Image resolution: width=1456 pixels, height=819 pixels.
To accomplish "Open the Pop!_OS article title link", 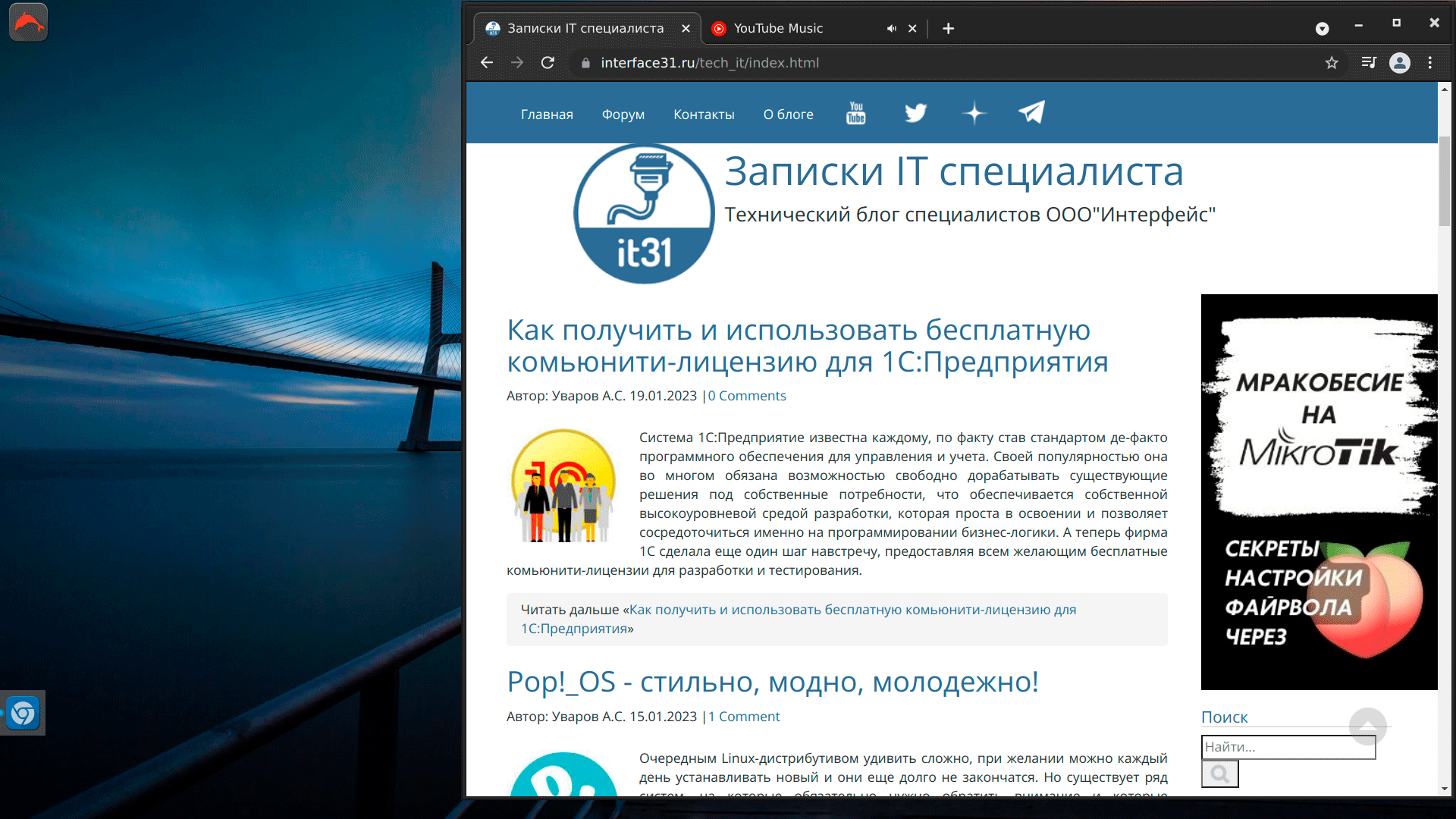I will click(x=772, y=682).
